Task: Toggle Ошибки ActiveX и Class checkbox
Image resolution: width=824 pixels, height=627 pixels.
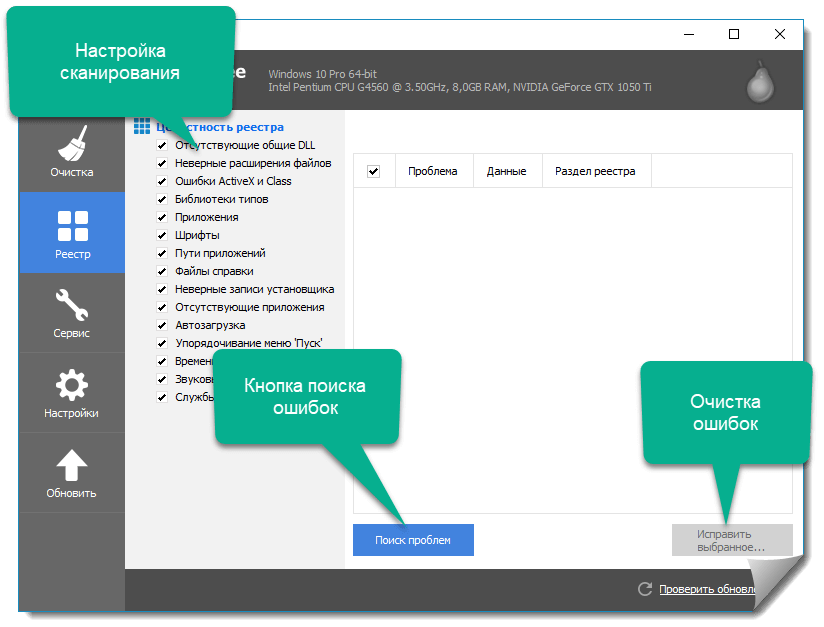Action: 161,181
